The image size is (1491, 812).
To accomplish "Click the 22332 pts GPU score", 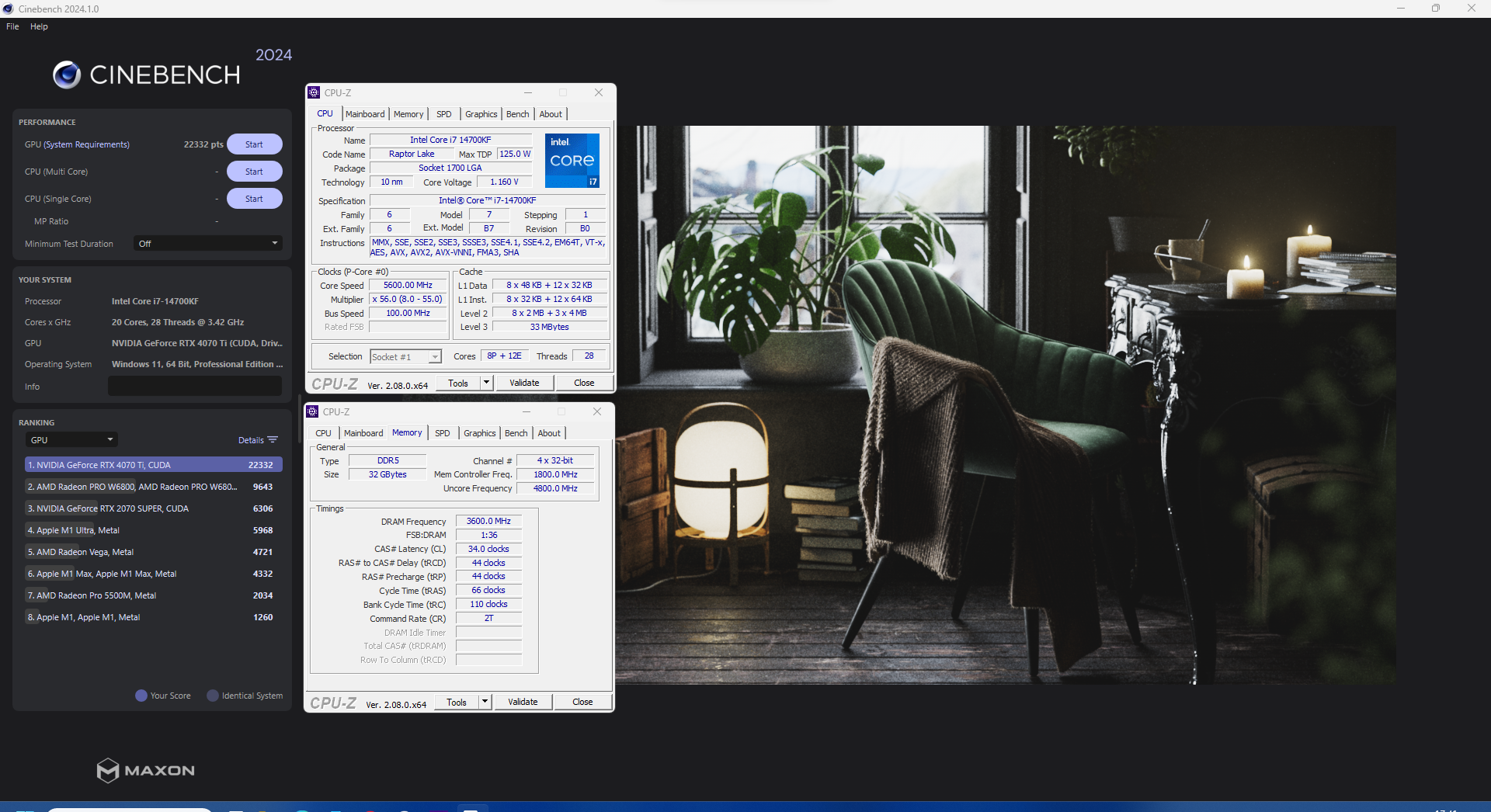I will [x=203, y=144].
